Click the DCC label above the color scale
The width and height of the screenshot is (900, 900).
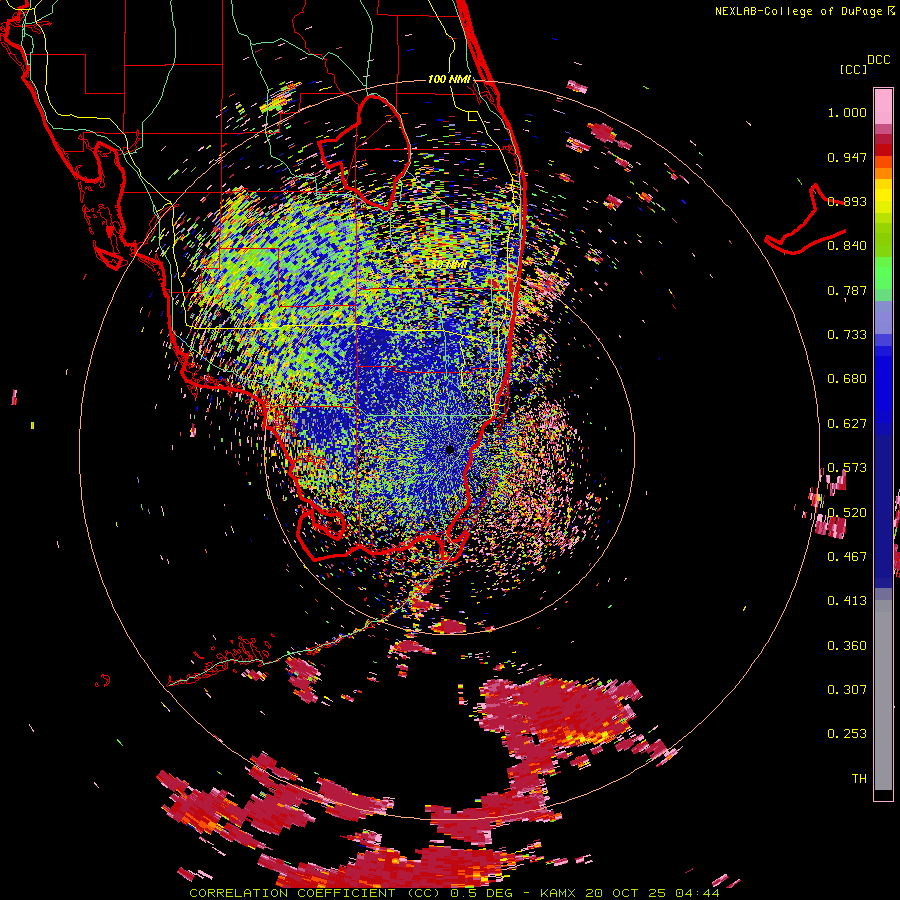coord(878,60)
